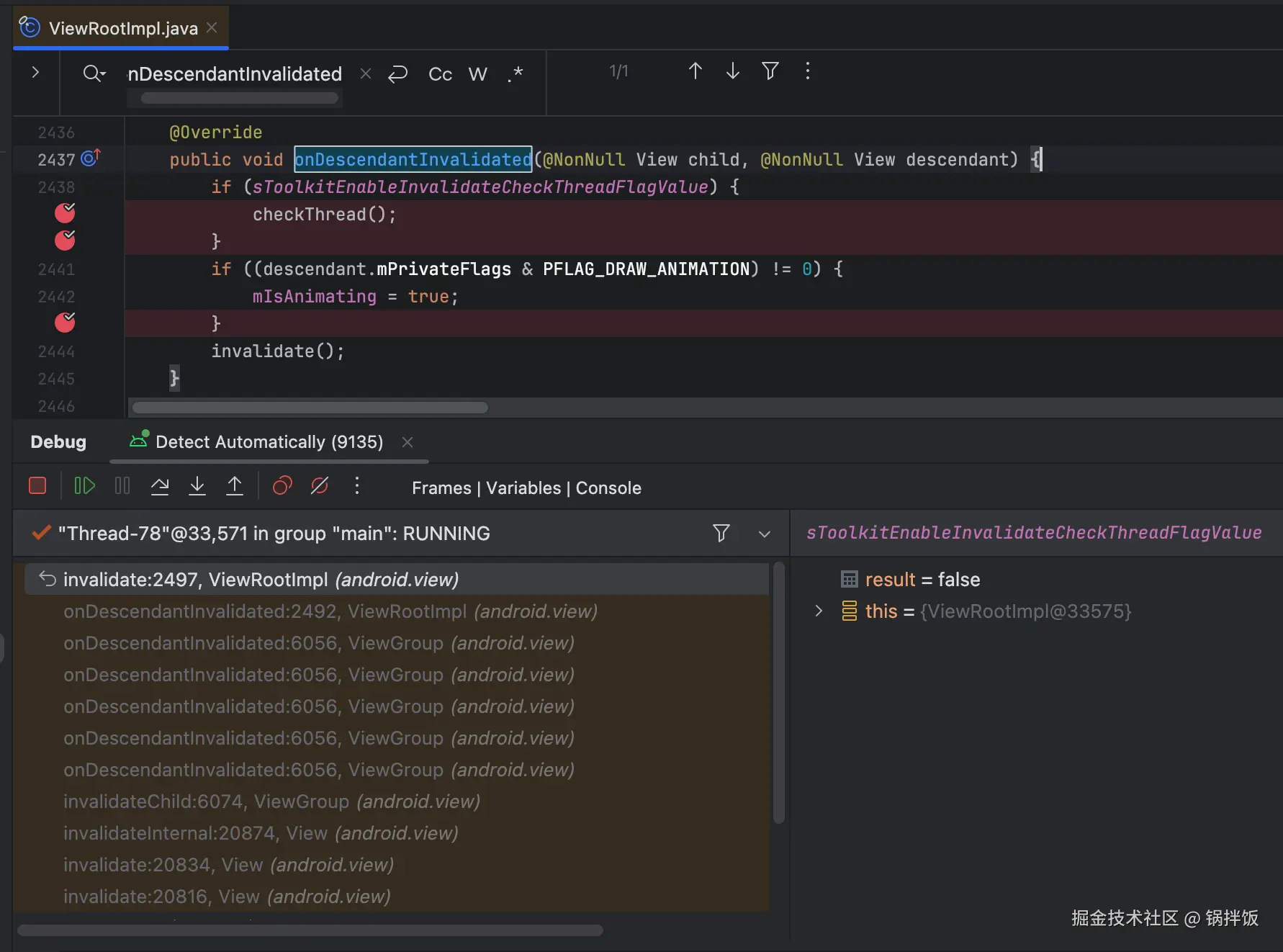
Task: Click the editor horizontal scrollbar
Action: (310, 408)
